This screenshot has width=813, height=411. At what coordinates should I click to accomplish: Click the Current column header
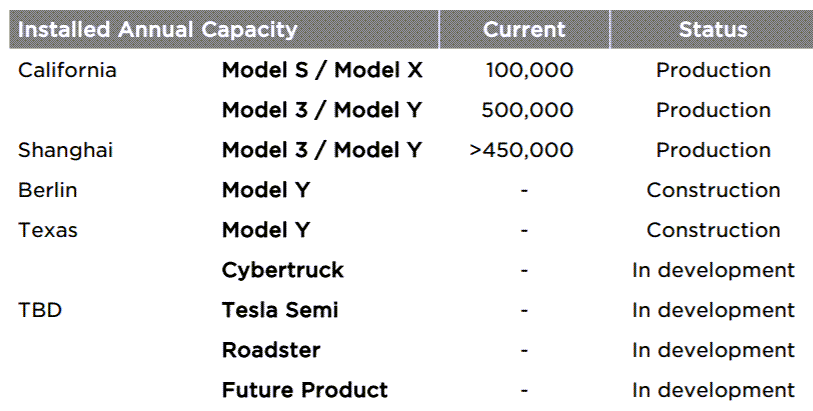click(524, 30)
